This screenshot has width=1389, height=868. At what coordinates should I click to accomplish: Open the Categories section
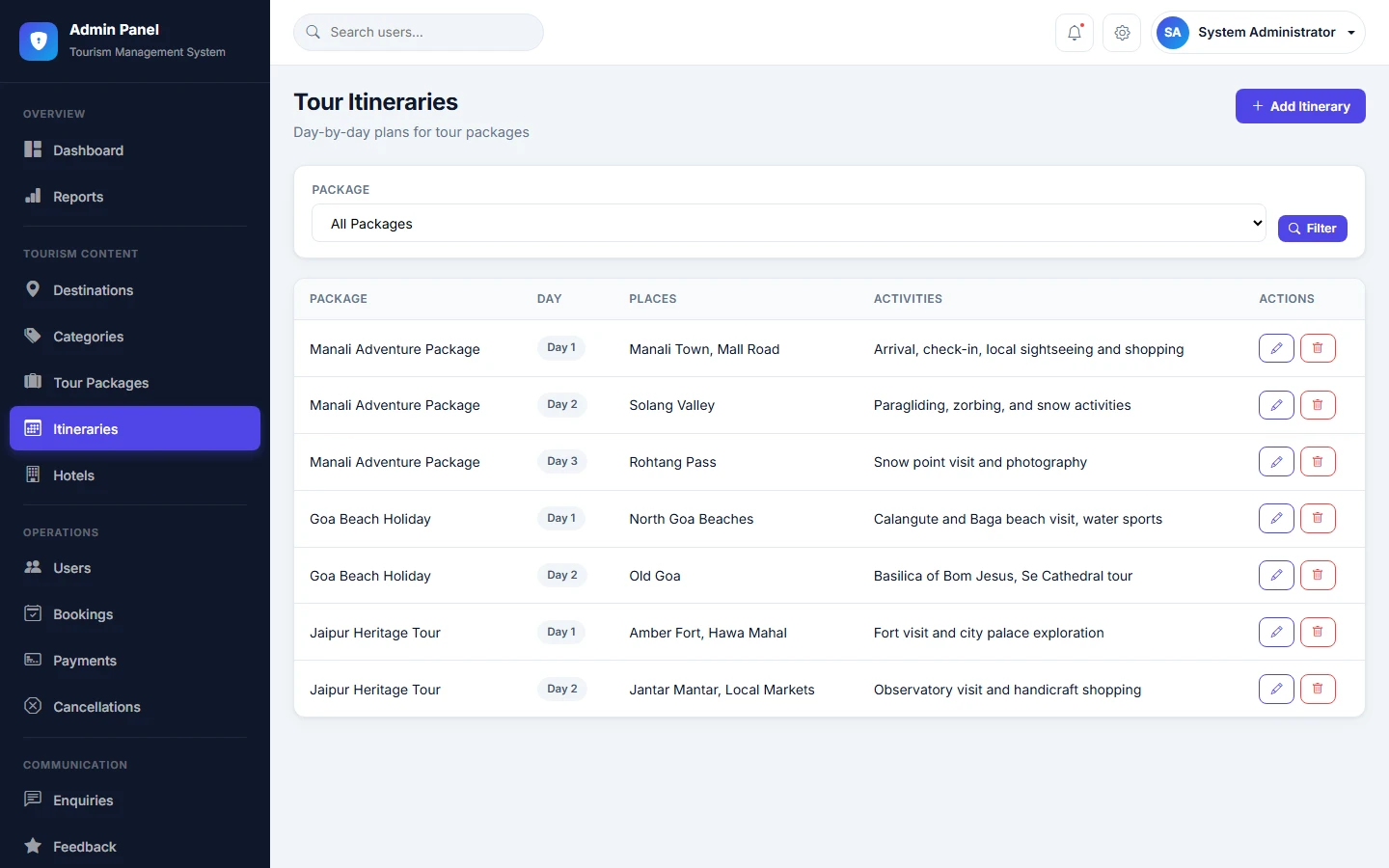click(x=135, y=337)
